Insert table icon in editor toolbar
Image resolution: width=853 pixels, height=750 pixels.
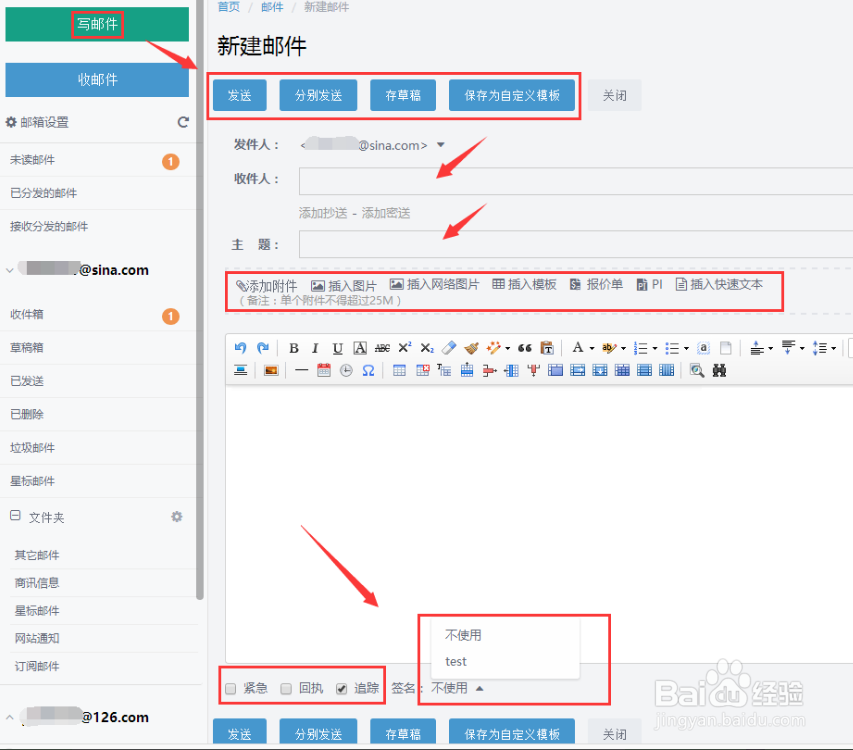(399, 370)
